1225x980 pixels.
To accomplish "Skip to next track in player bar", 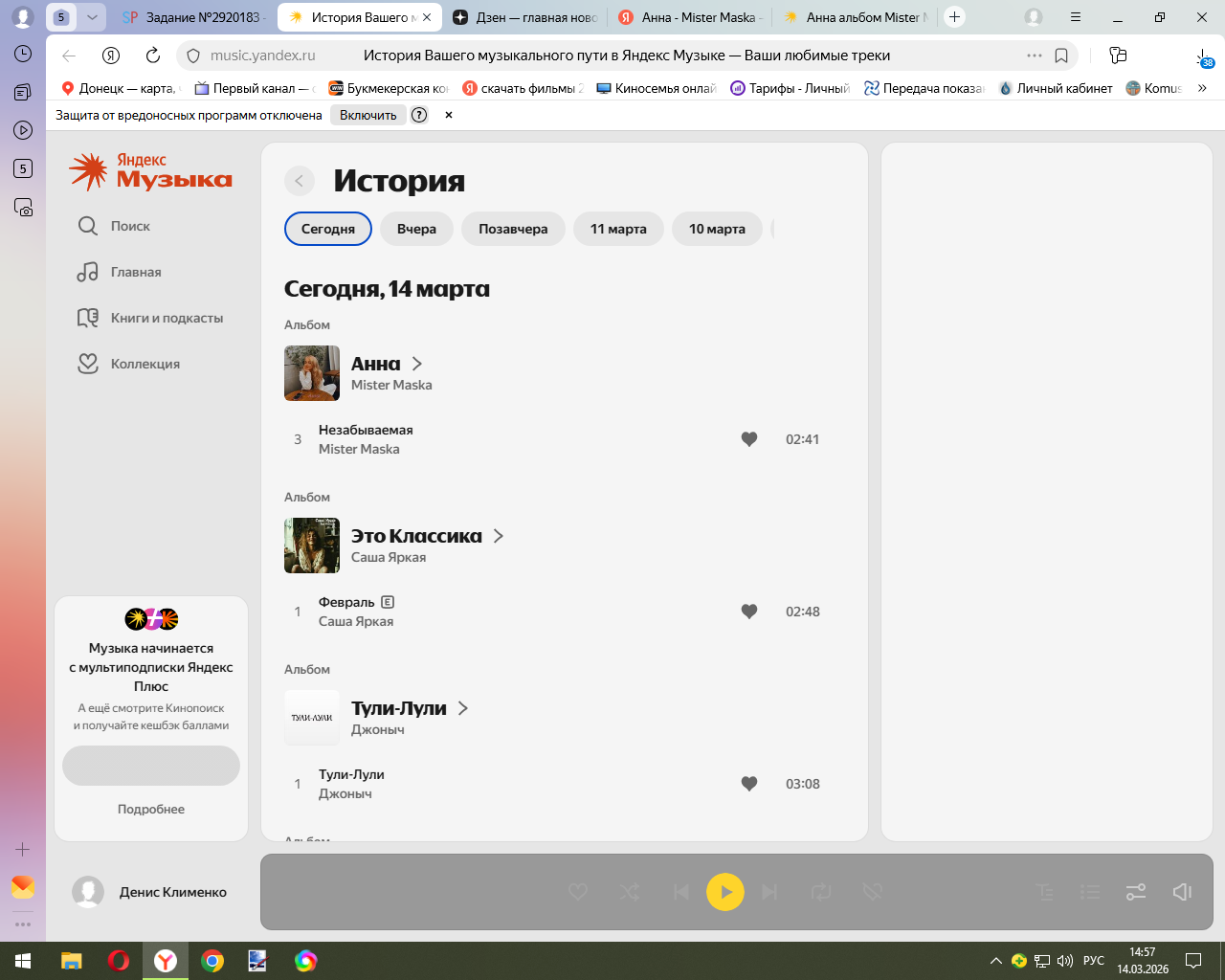I will [769, 892].
